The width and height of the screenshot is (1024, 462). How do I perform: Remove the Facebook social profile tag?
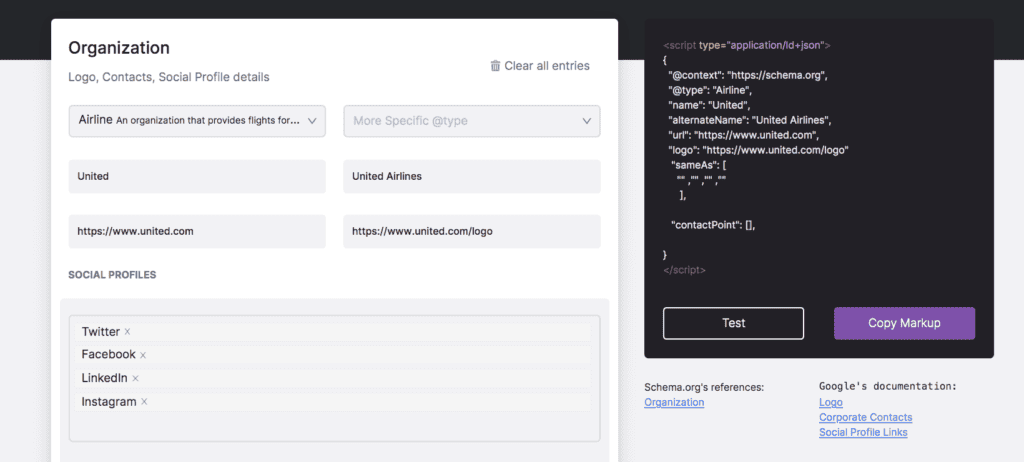[143, 355]
